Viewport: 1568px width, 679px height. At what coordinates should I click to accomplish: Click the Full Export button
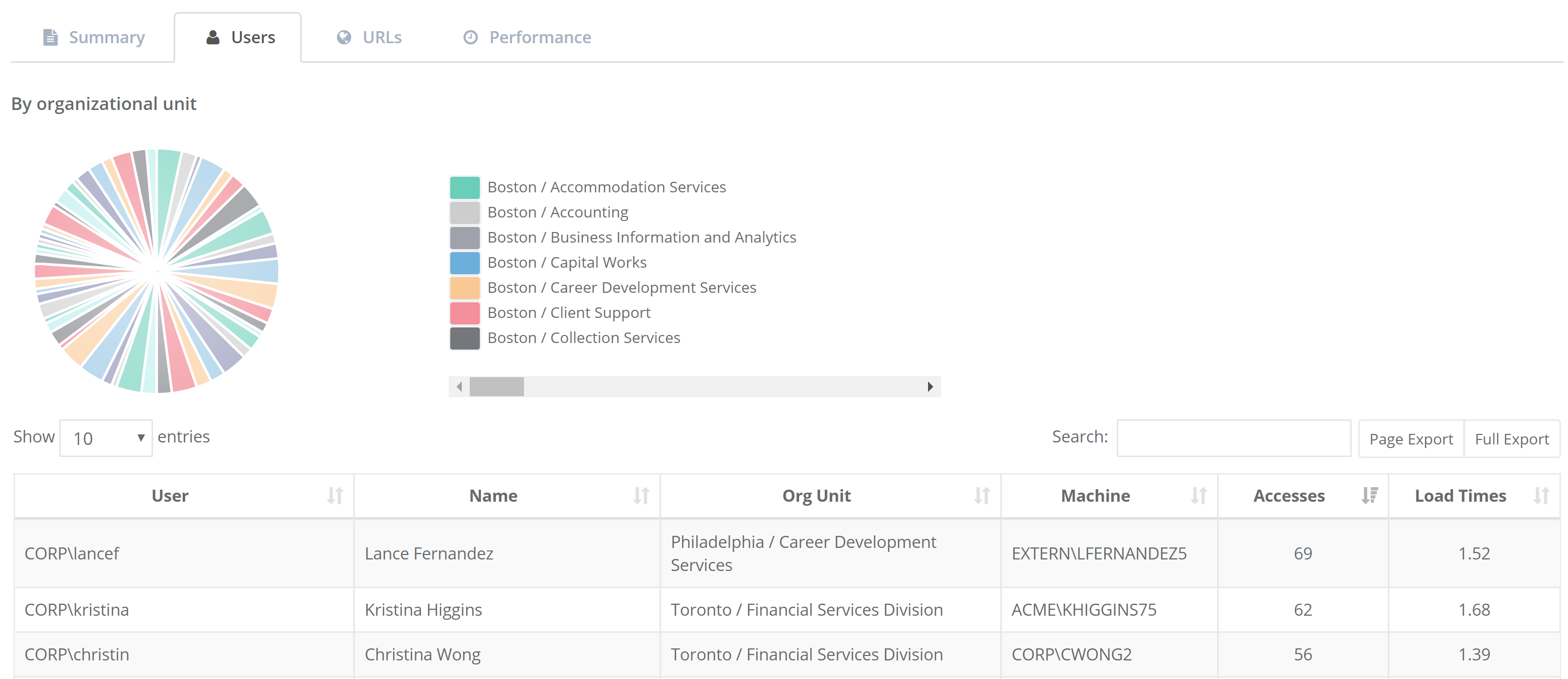click(1511, 439)
